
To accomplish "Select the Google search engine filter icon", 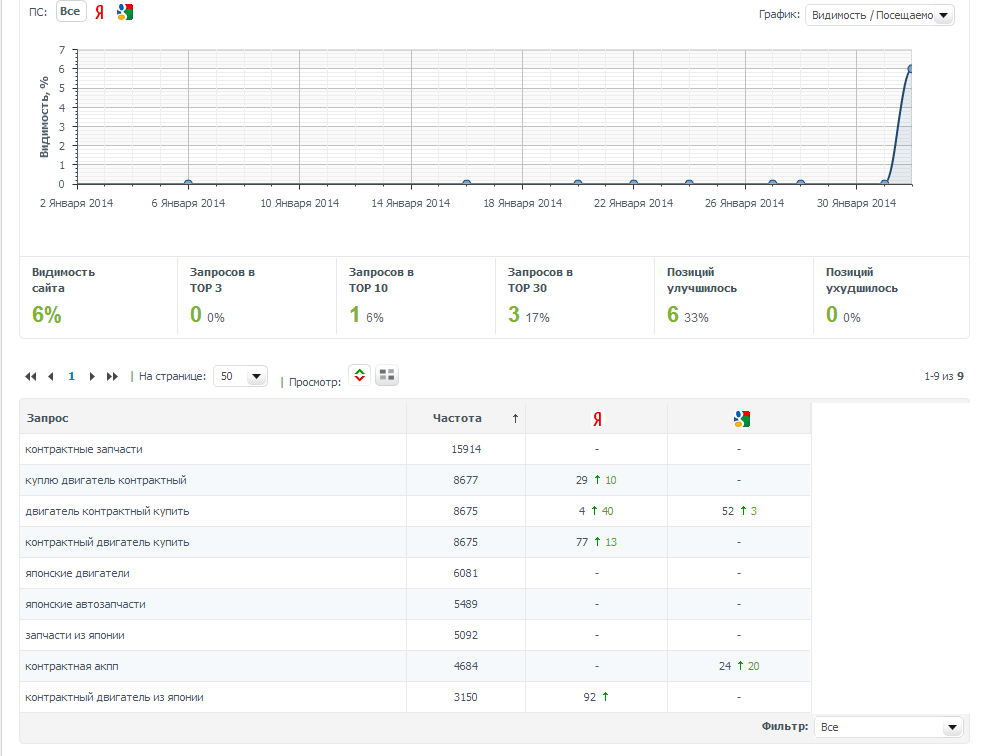I will 125,12.
